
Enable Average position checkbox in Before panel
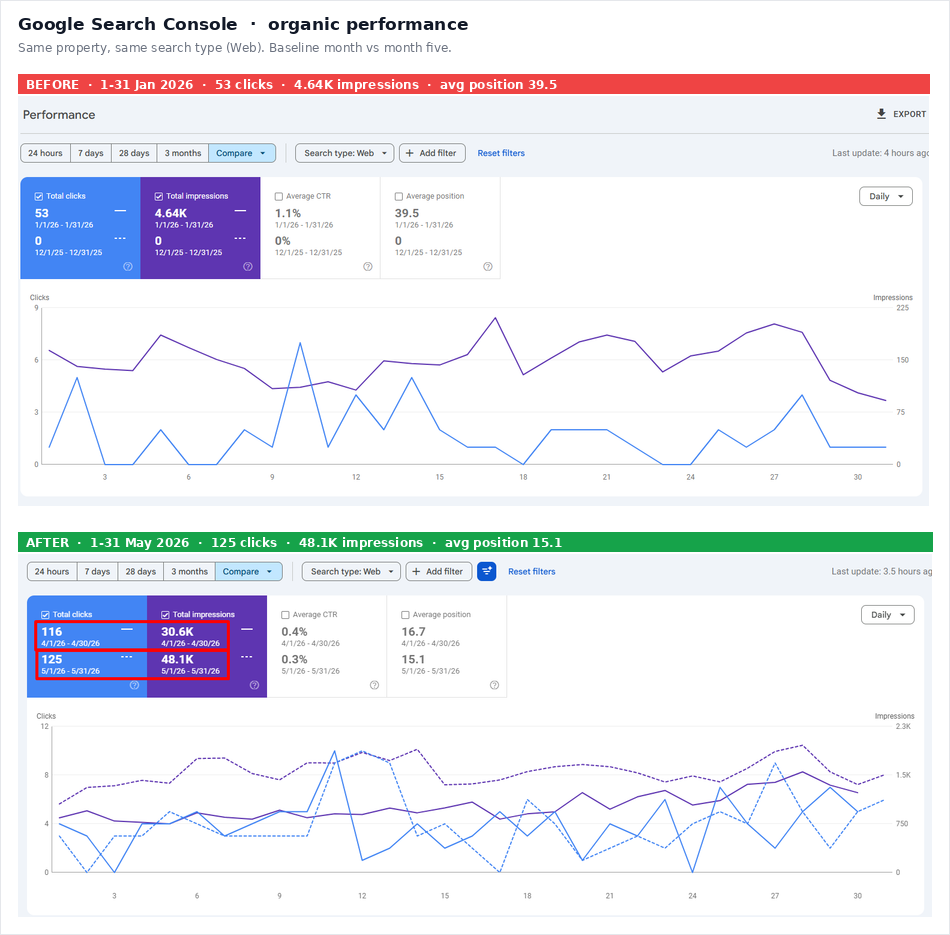(x=399, y=196)
